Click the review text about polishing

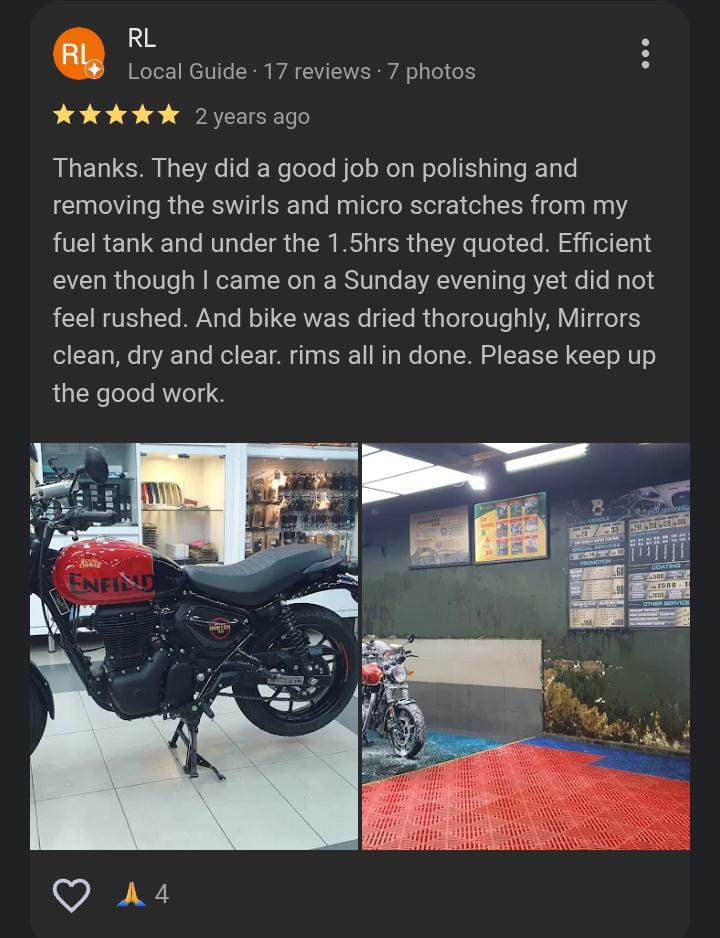354,280
